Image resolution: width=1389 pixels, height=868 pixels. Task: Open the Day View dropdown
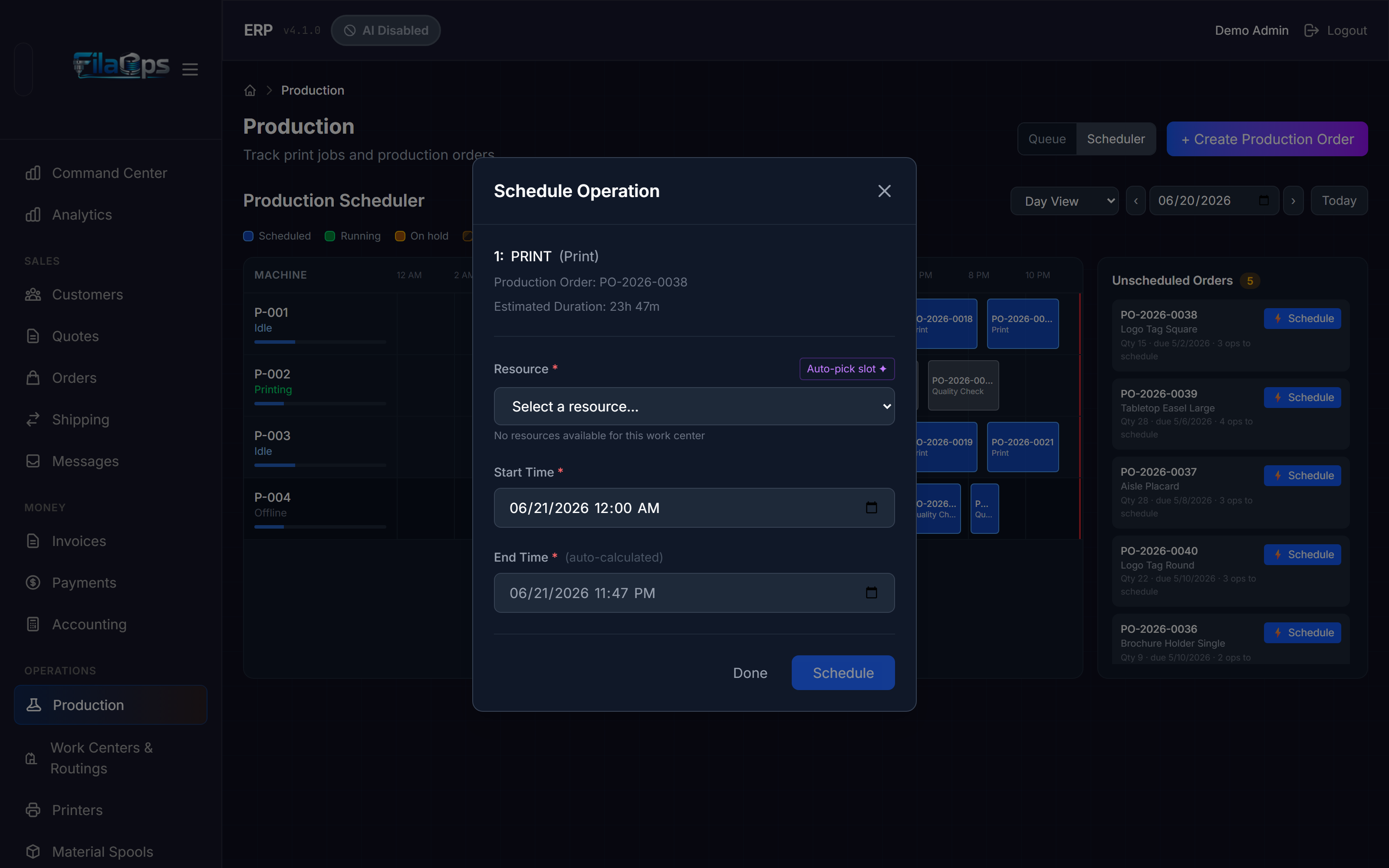tap(1064, 201)
